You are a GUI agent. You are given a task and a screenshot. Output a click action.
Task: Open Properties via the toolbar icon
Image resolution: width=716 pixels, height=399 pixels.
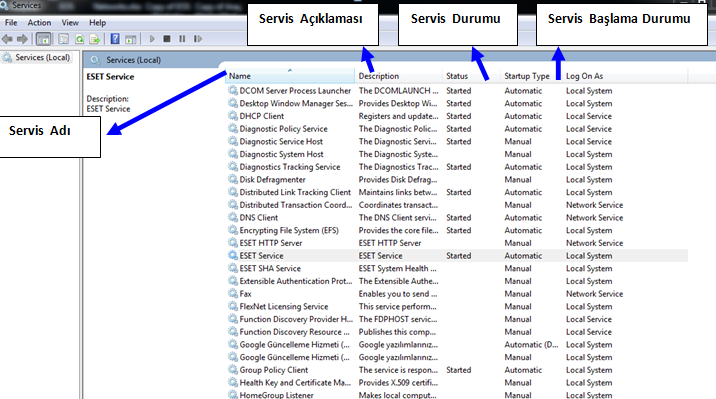click(63, 39)
